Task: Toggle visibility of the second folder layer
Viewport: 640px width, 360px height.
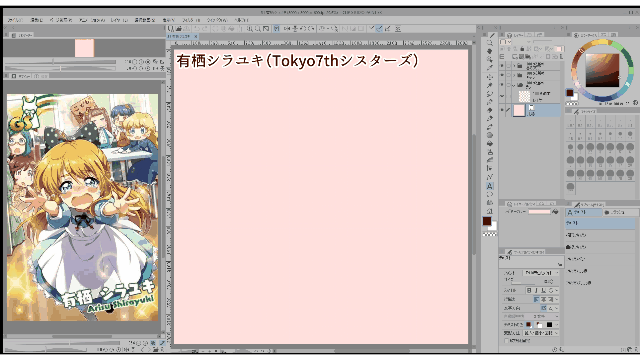Action: [502, 75]
